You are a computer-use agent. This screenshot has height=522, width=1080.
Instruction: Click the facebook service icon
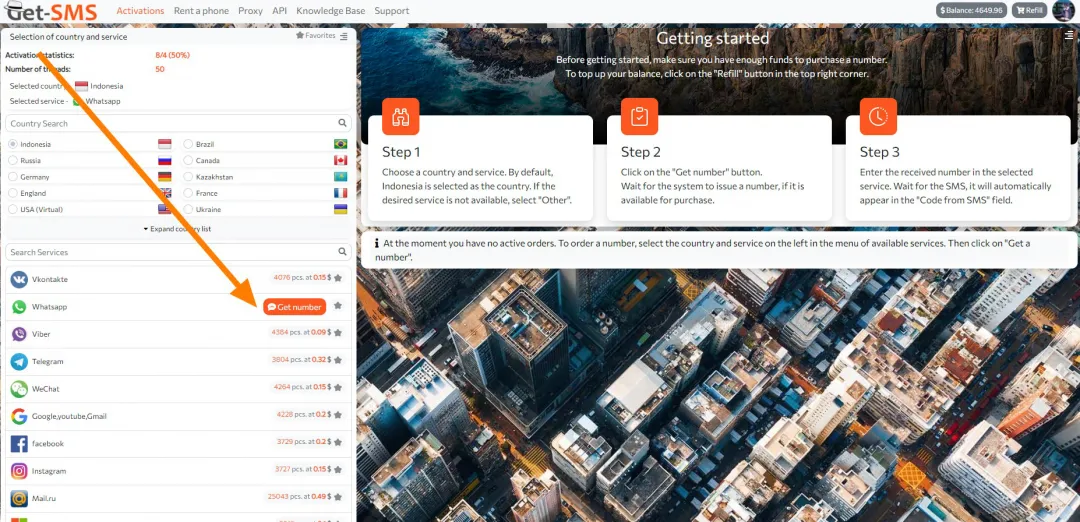pyautogui.click(x=19, y=443)
